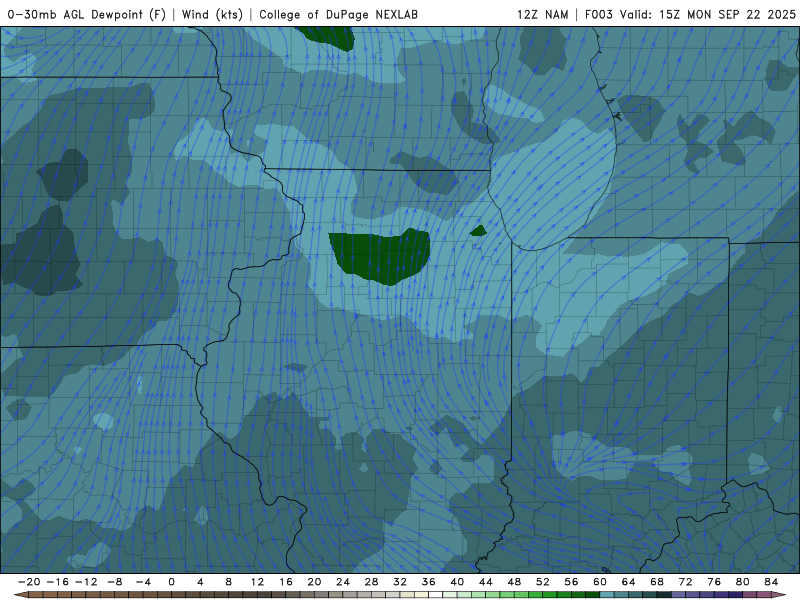
Task: Click the 44 legend value
Action: (x=486, y=582)
